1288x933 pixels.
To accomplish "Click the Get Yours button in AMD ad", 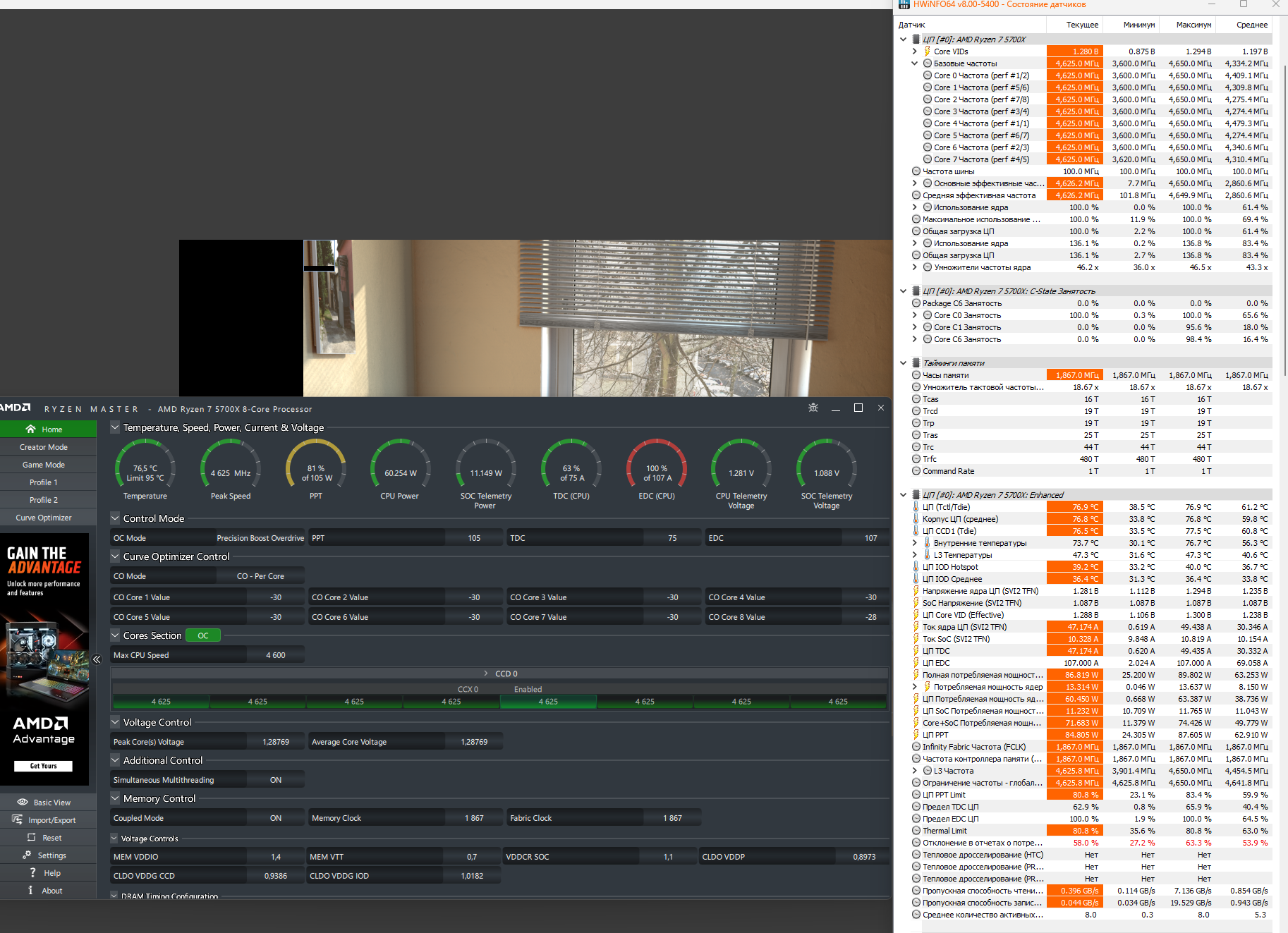I will pyautogui.click(x=43, y=766).
